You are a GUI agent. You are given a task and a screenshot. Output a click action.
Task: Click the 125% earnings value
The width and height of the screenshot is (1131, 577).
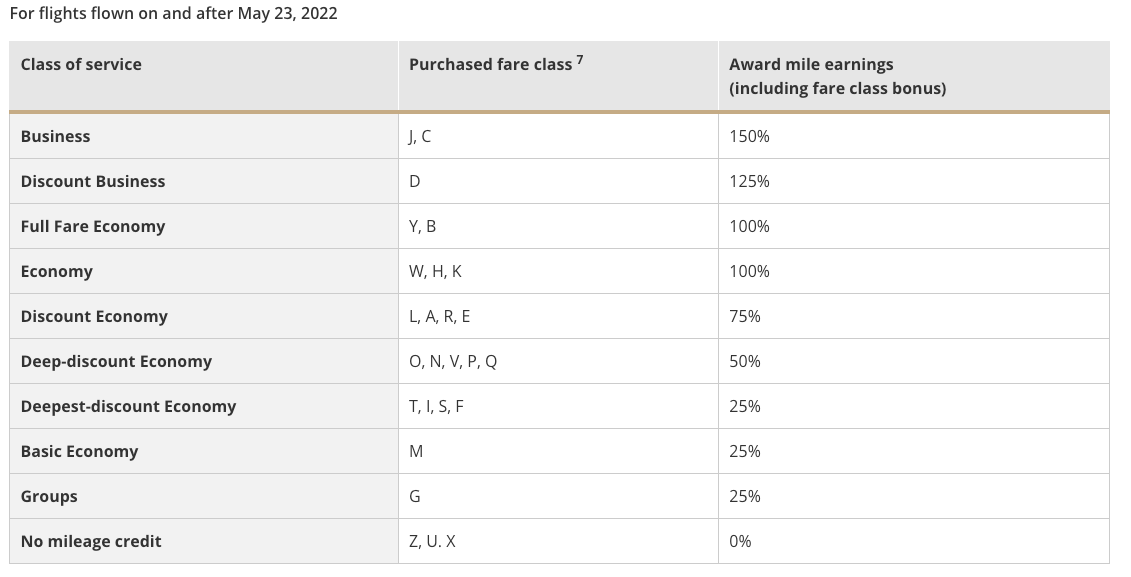(x=749, y=181)
